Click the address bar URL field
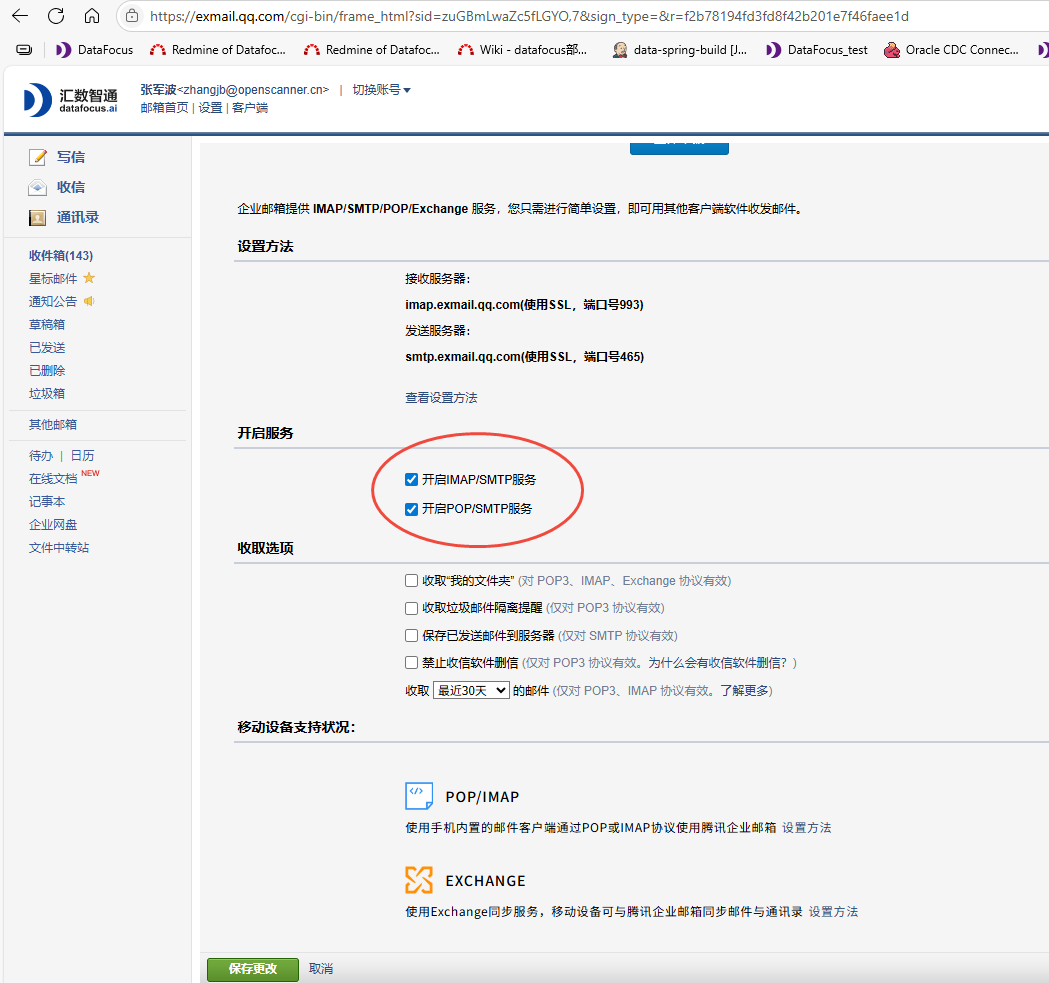 click(529, 16)
